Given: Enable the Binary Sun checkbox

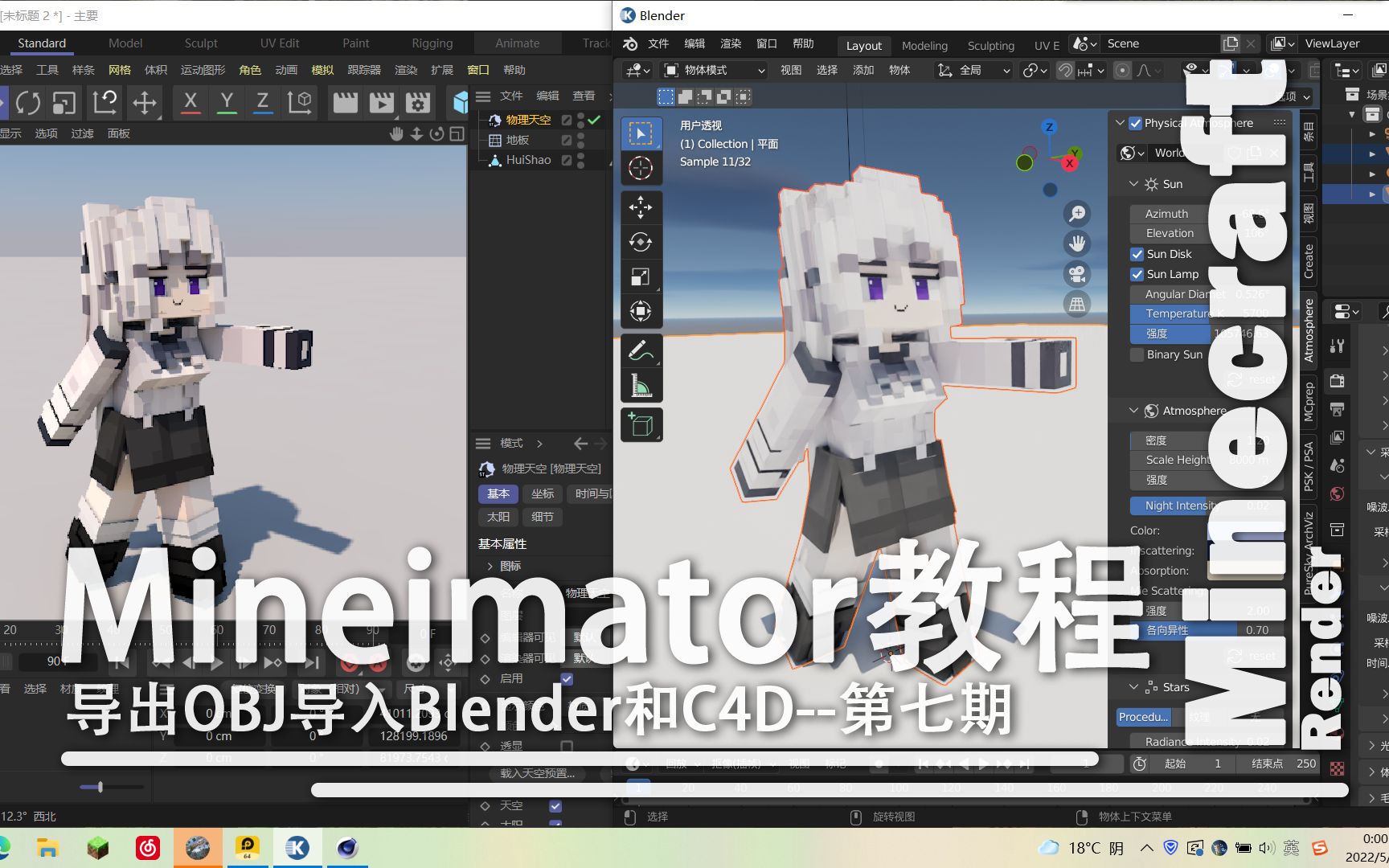Looking at the screenshot, I should tap(1137, 354).
